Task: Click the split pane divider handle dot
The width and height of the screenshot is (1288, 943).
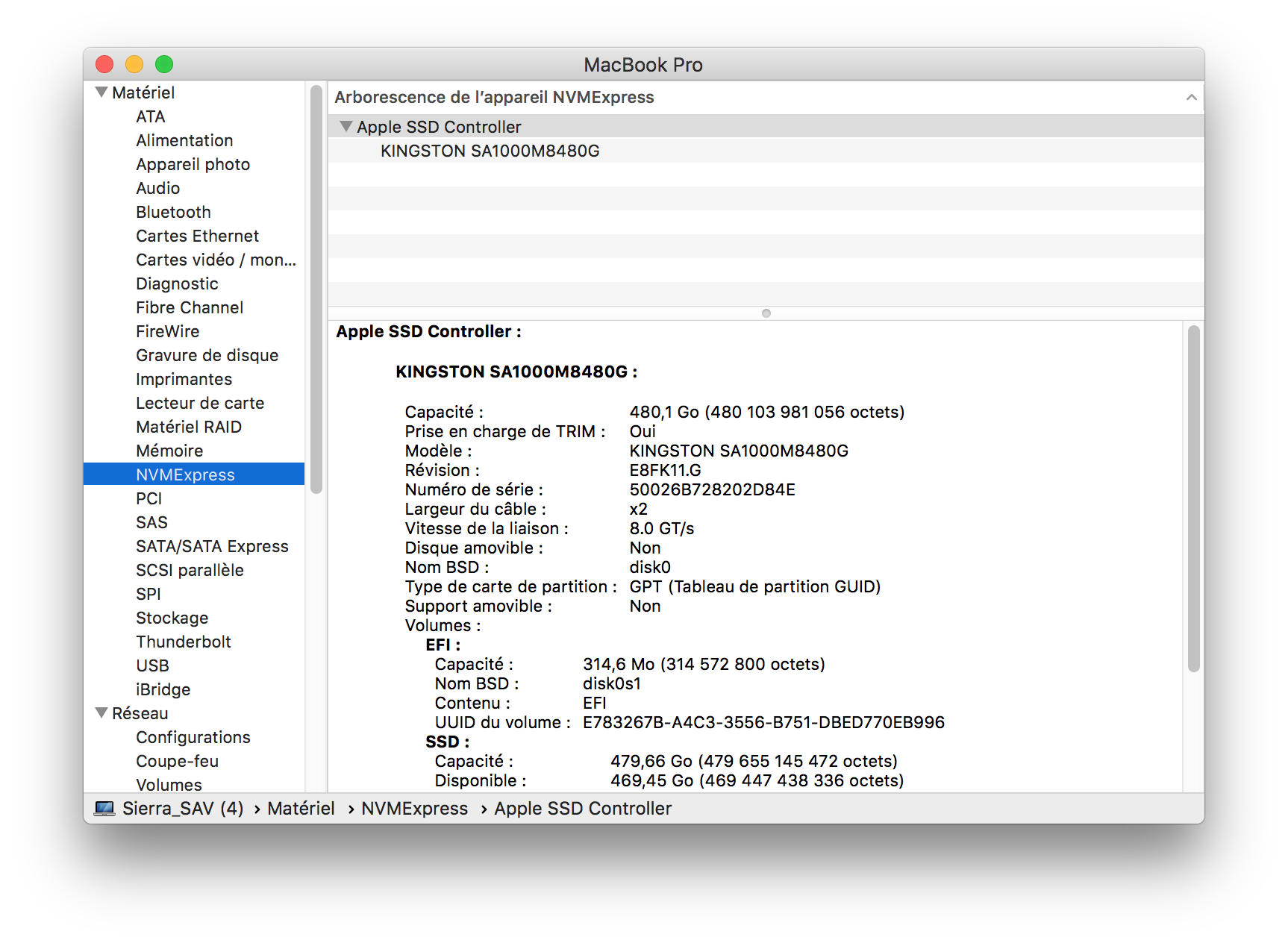Action: pos(766,313)
